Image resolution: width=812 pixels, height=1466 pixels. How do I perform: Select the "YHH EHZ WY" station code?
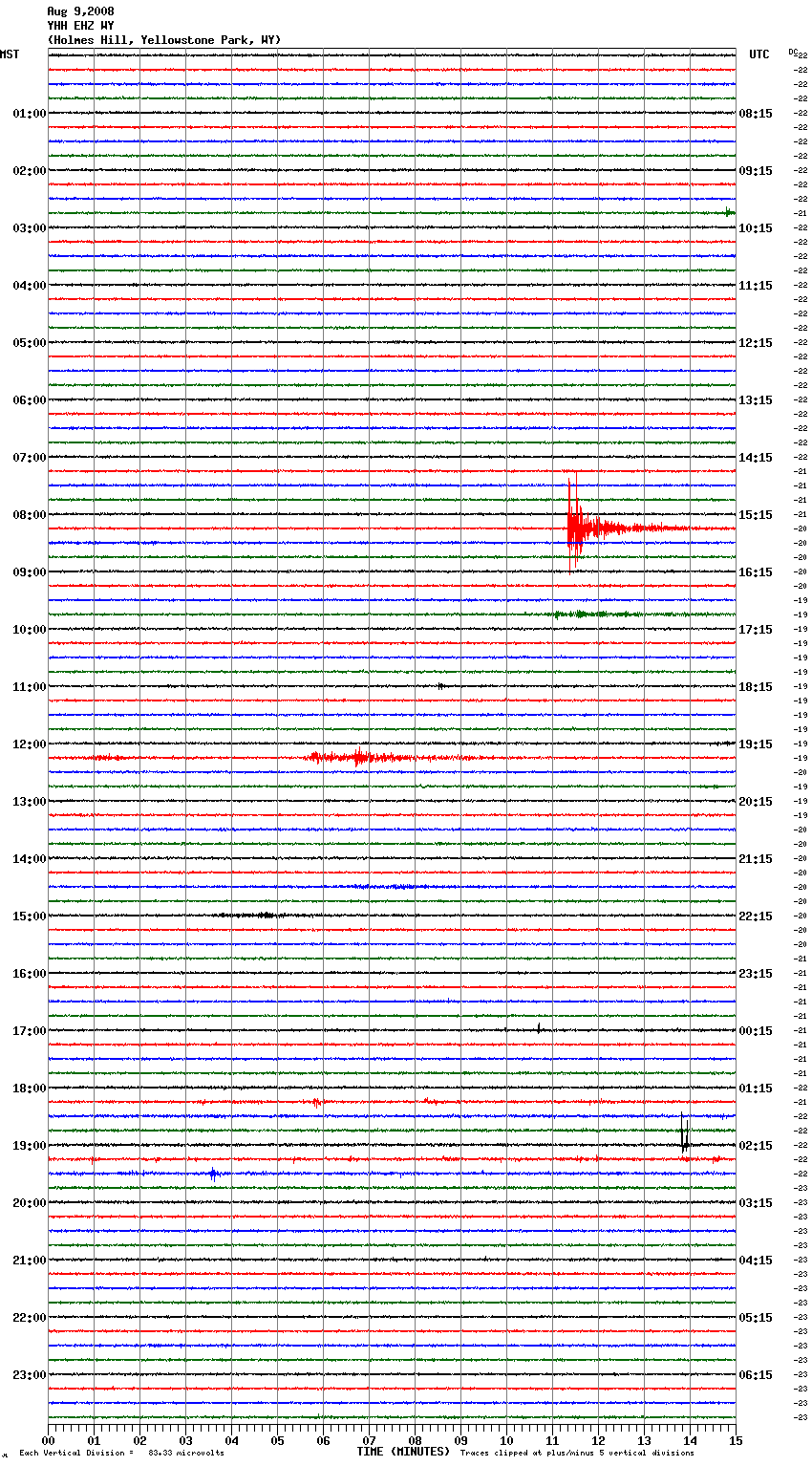[x=80, y=26]
